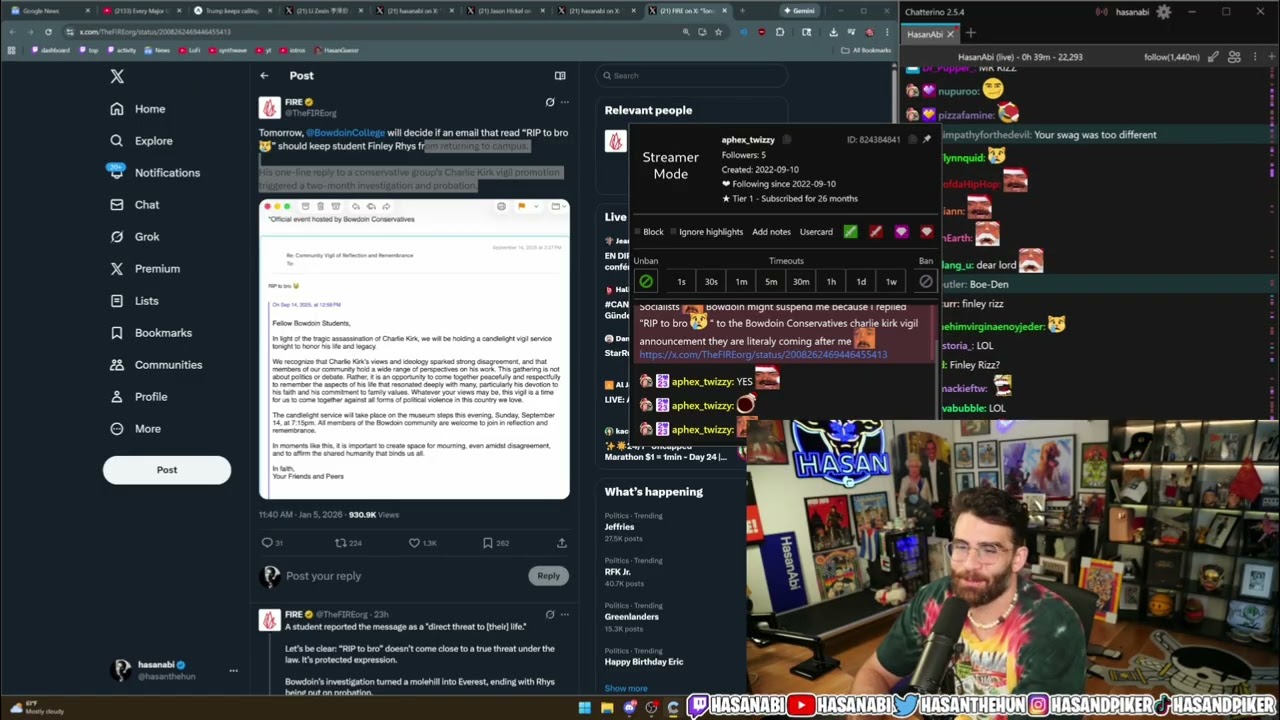Select the HasanAbi tab in Chatterino
1280x720 pixels.
(x=931, y=34)
